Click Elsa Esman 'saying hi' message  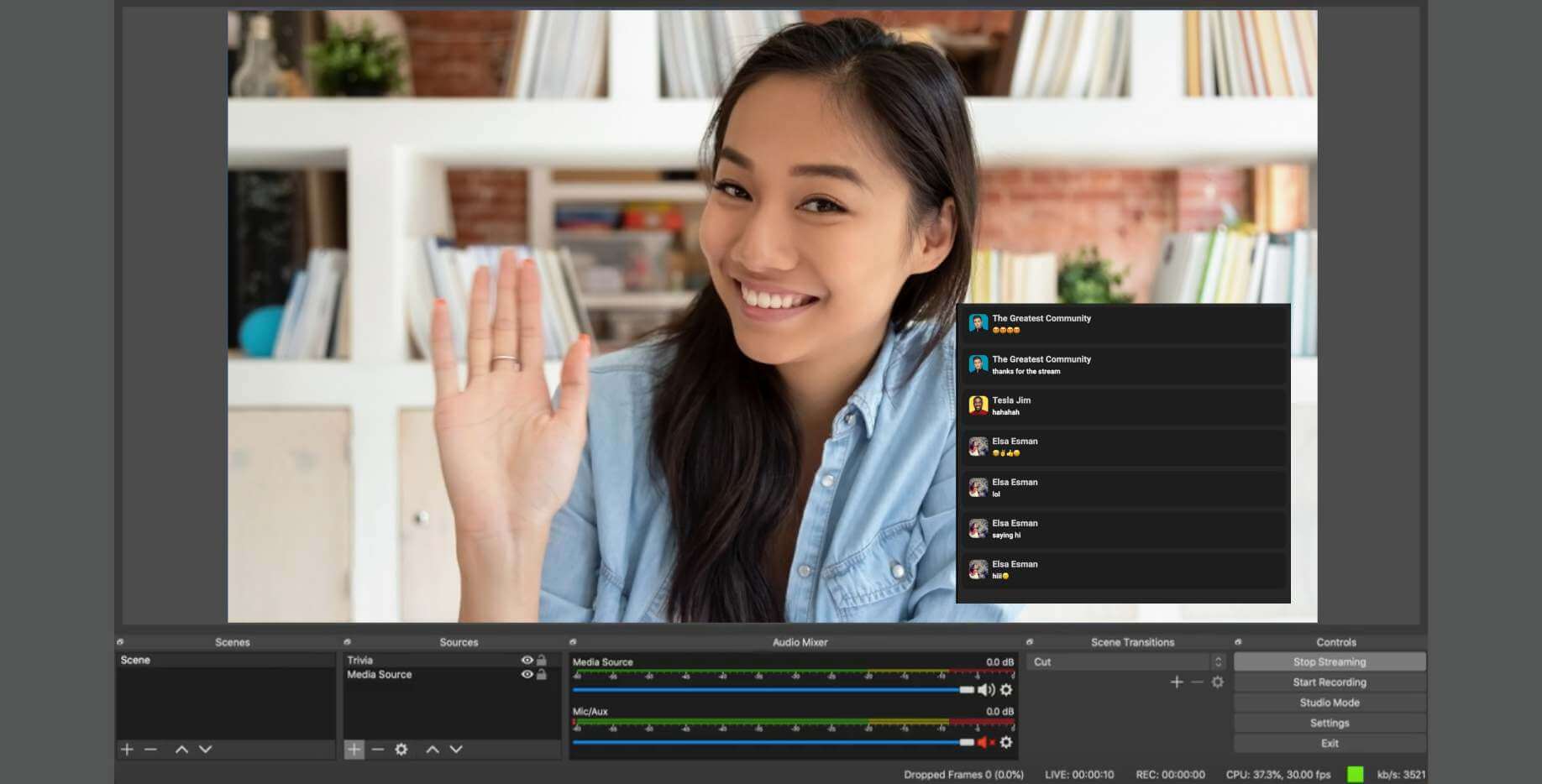(x=1123, y=529)
